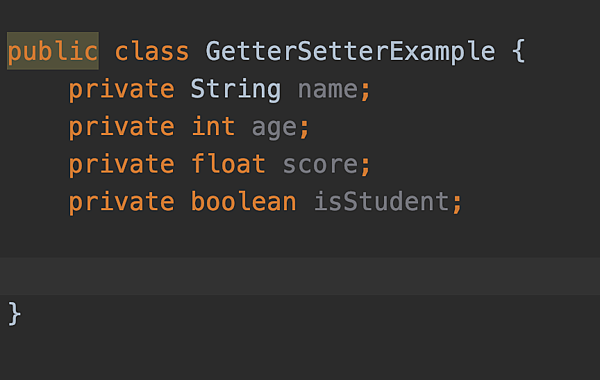Click private keyword before float
The width and height of the screenshot is (600, 380).
[x=121, y=165]
